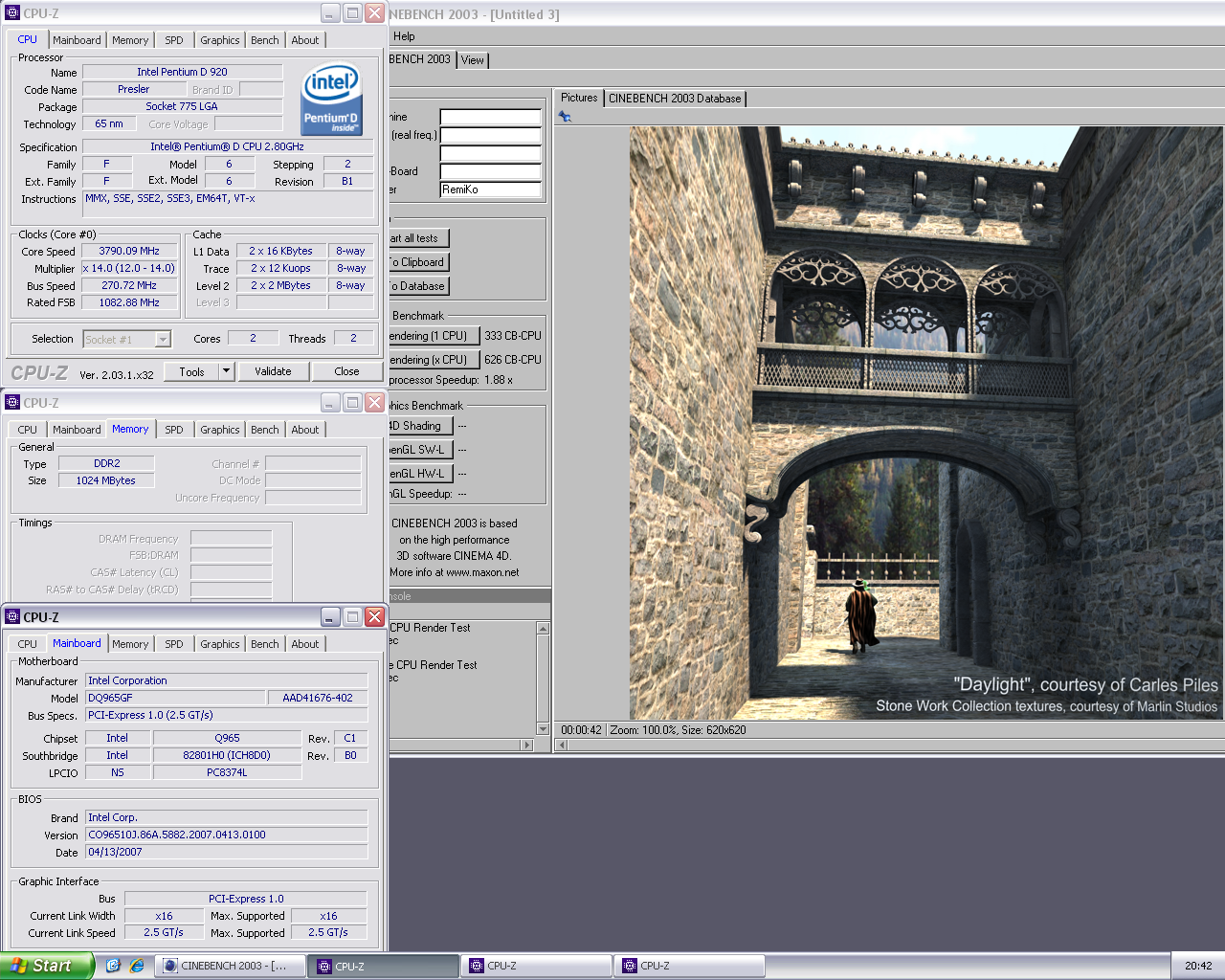Click console scrollbar up arrow
The height and width of the screenshot is (980, 1225).
[544, 629]
